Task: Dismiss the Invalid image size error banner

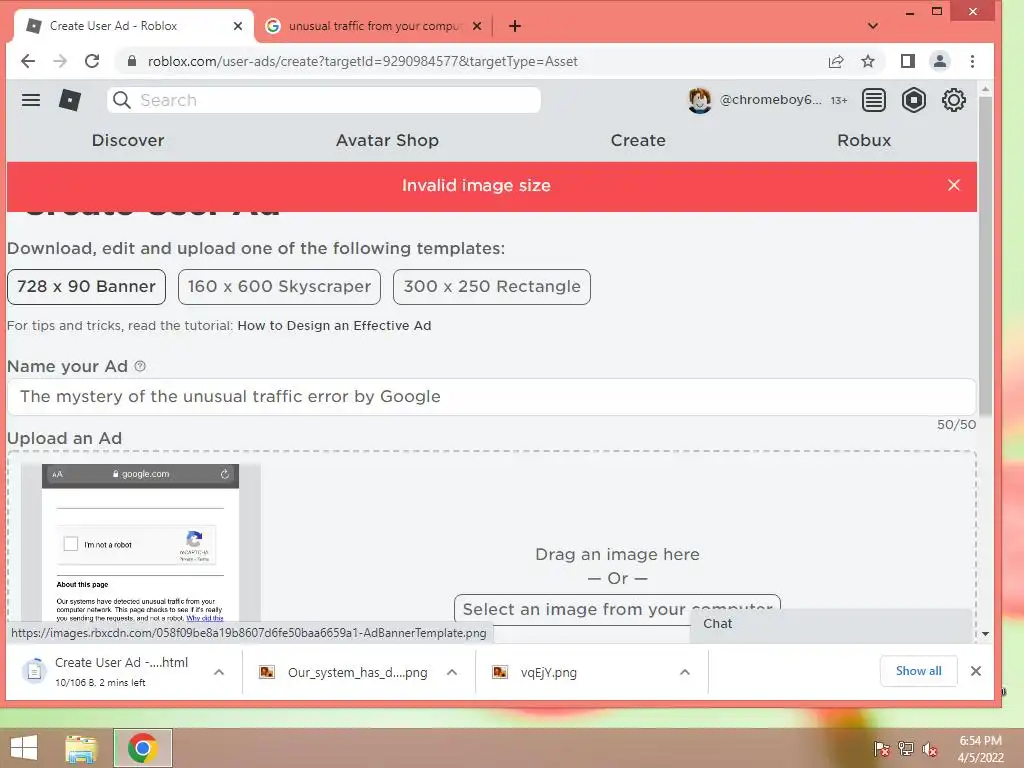Action: tap(953, 185)
